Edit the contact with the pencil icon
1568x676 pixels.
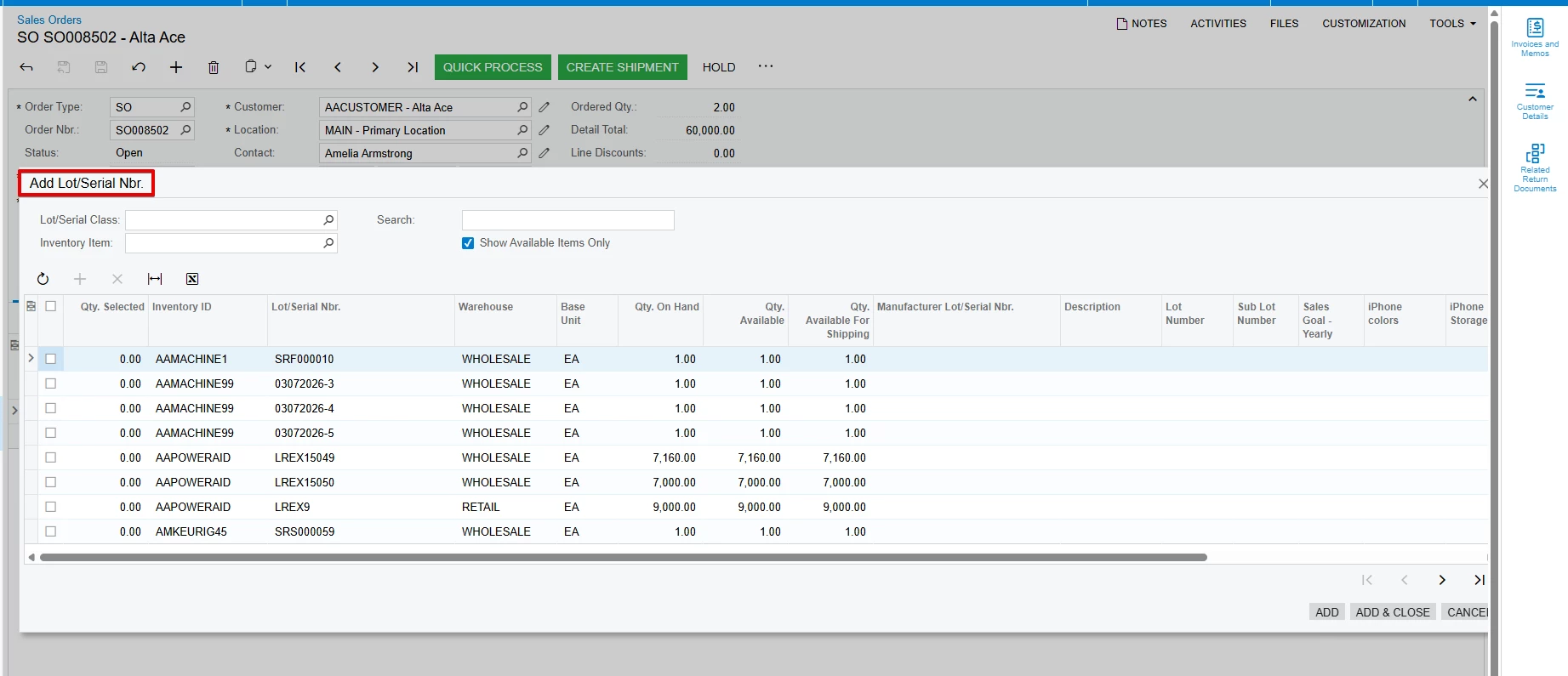[x=545, y=153]
